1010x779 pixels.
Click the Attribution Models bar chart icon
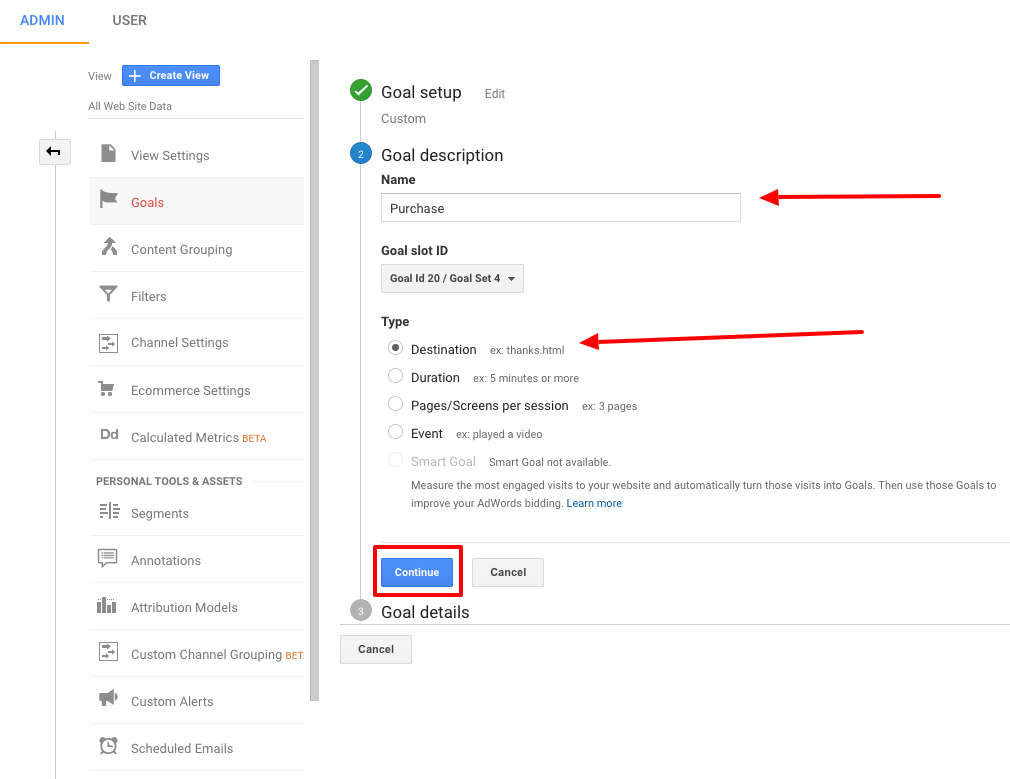click(x=106, y=605)
